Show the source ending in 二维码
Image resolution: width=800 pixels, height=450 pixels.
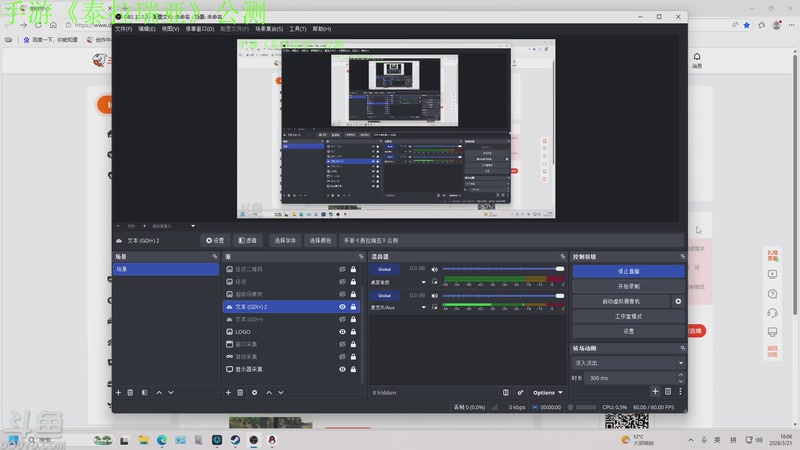tap(342, 269)
